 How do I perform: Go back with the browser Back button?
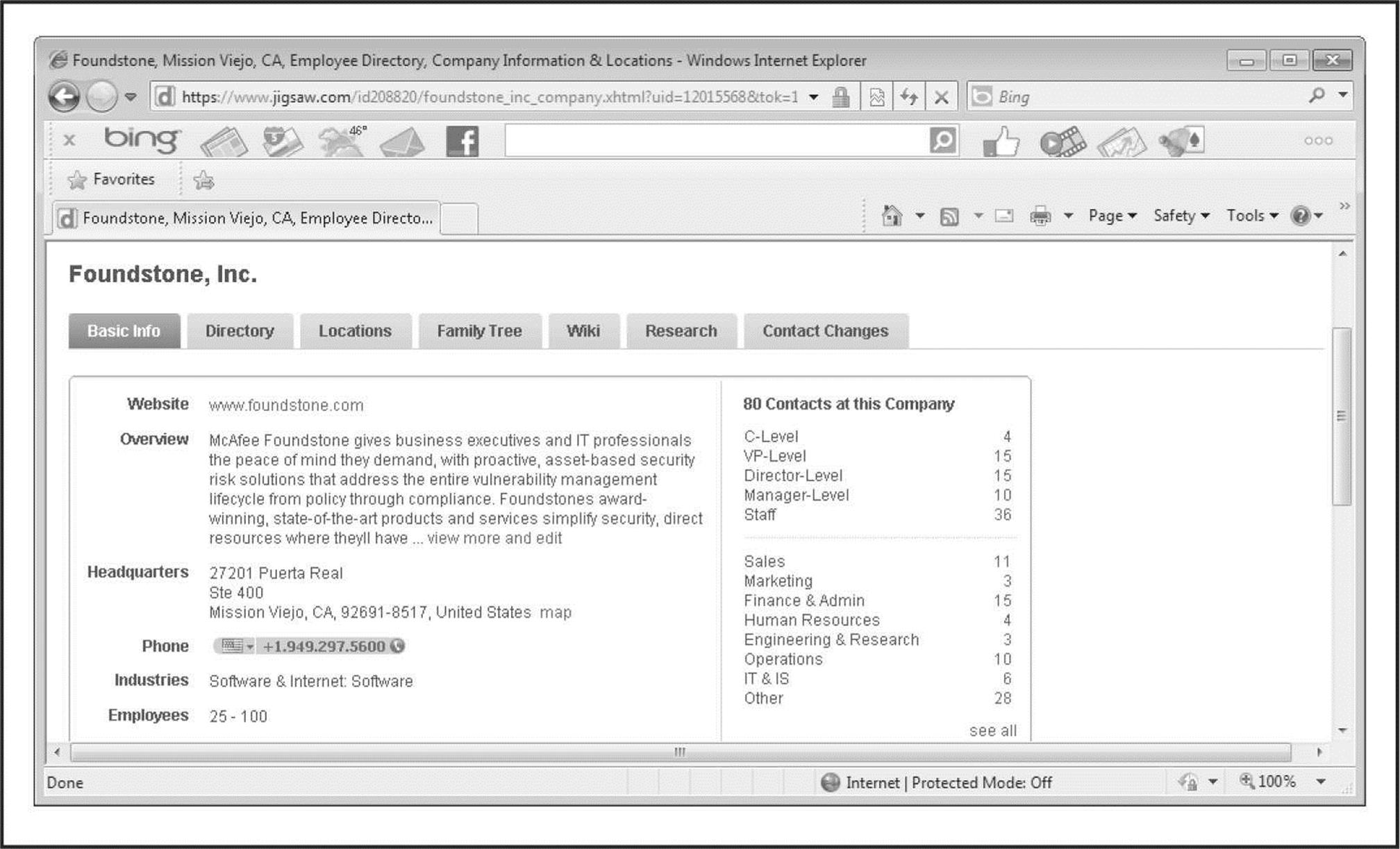[x=64, y=96]
